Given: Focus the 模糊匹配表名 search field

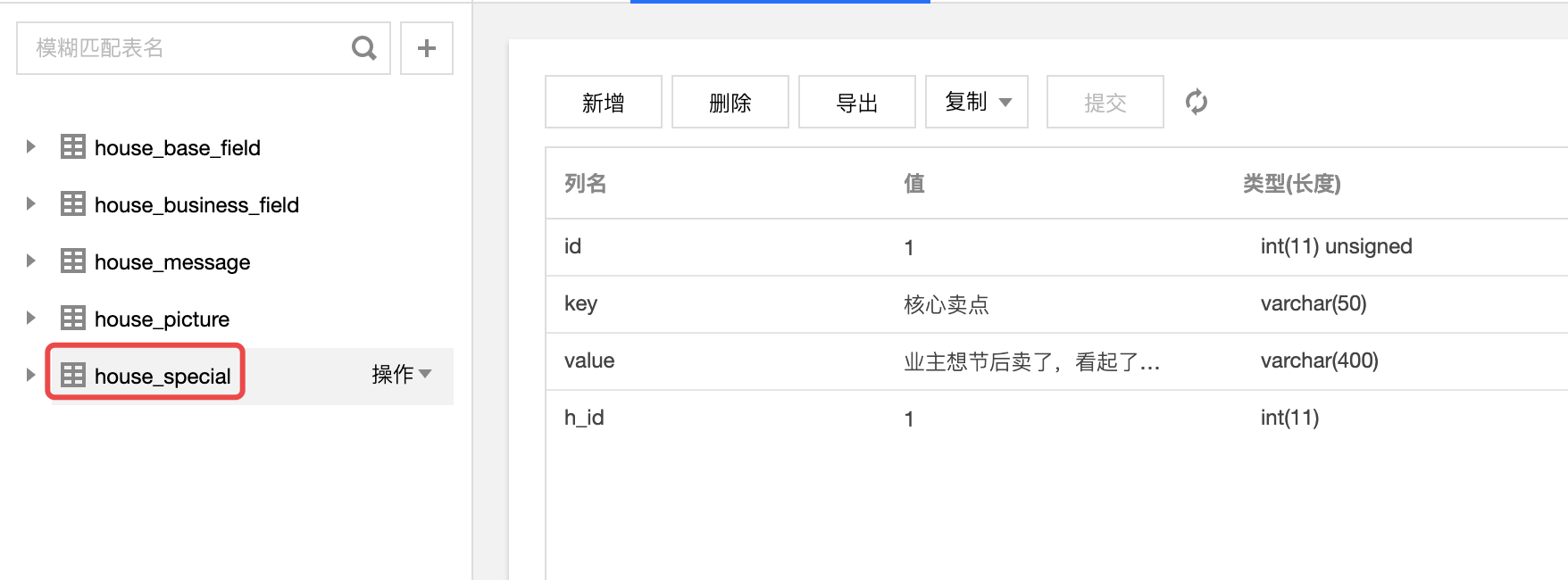Looking at the screenshot, I should pos(204,48).
